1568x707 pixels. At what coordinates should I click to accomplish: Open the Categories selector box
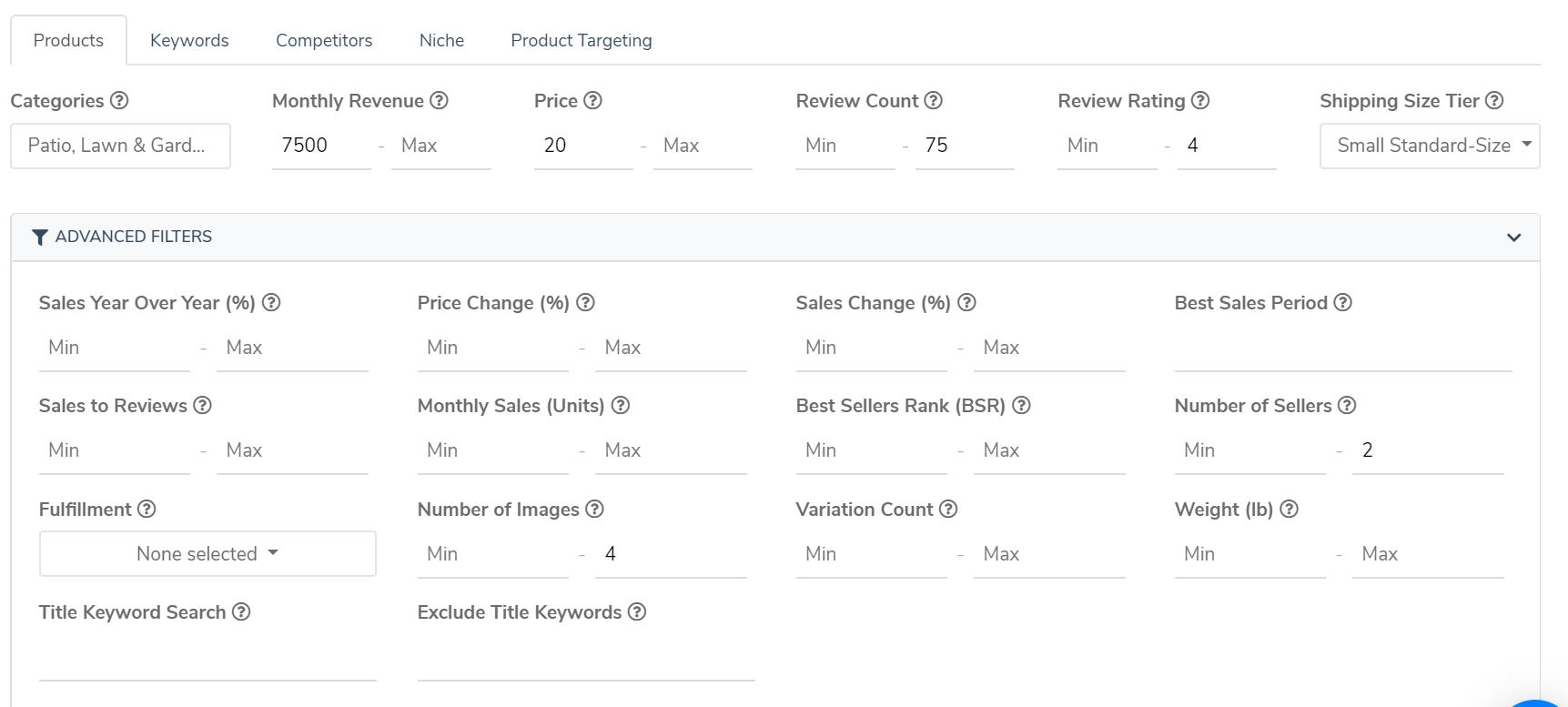120,146
